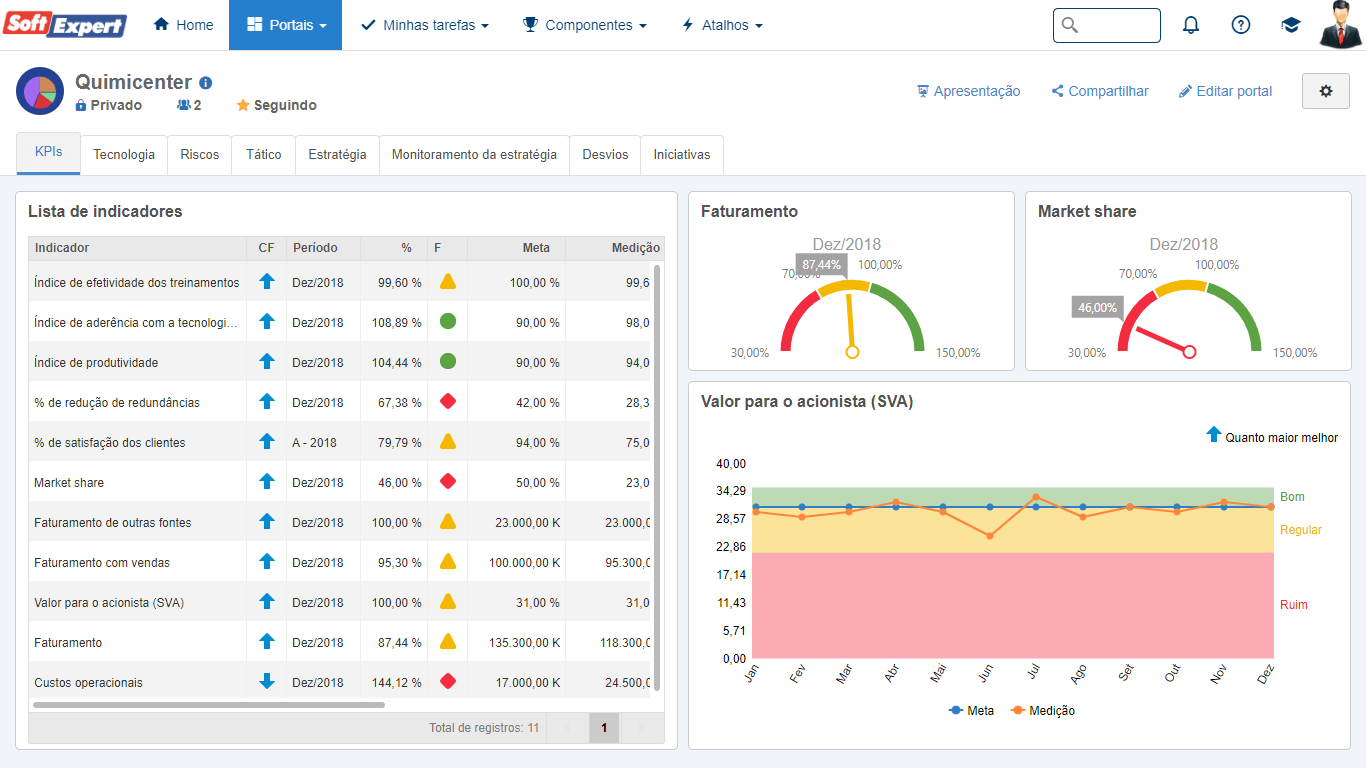Viewport: 1366px width, 768px height.
Task: Open the graduation cap training icon
Action: click(1290, 25)
